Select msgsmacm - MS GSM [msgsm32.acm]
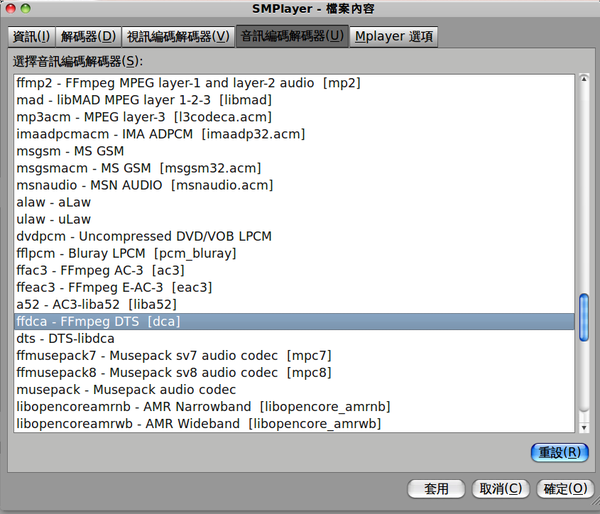Screen dimensions: 600x514 click(294, 168)
